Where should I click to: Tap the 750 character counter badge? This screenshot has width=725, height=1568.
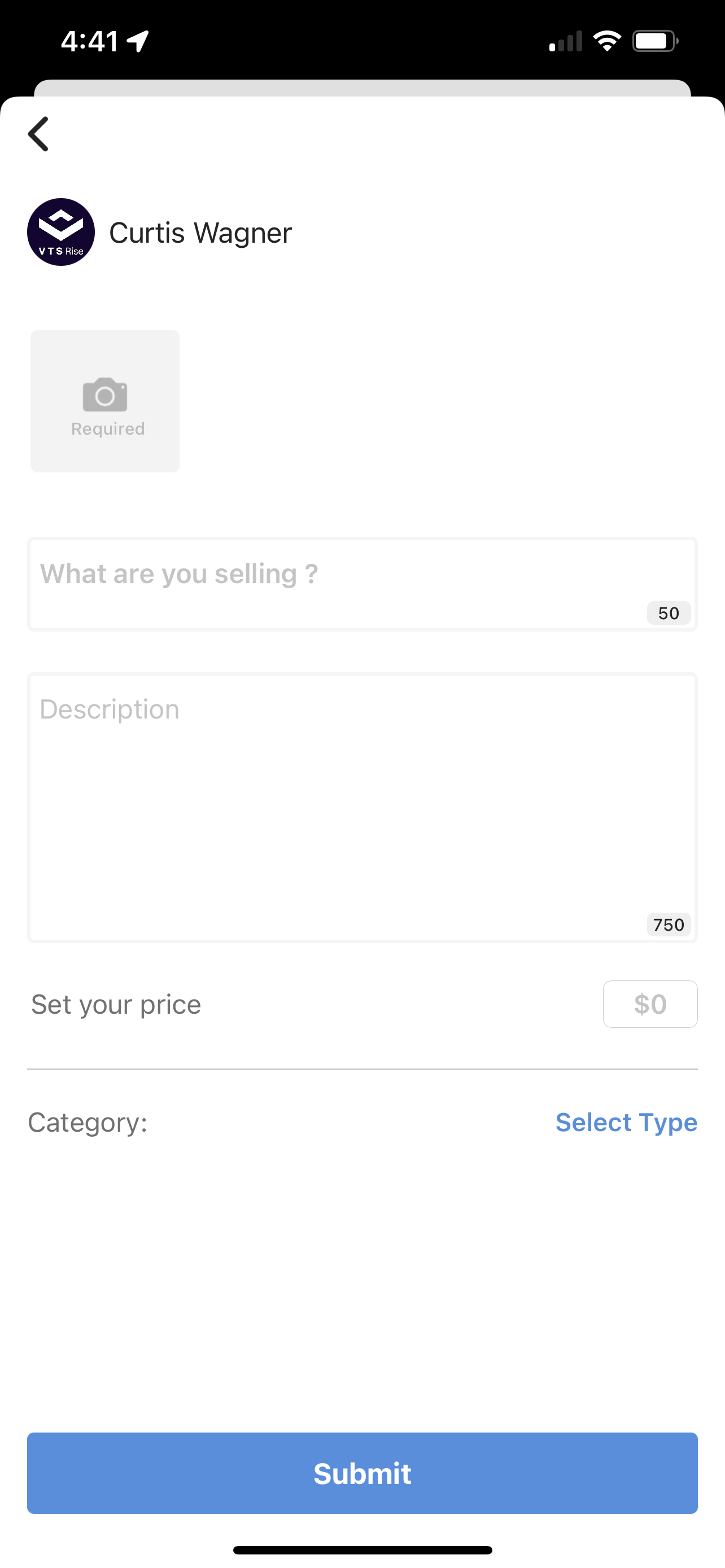coord(669,925)
